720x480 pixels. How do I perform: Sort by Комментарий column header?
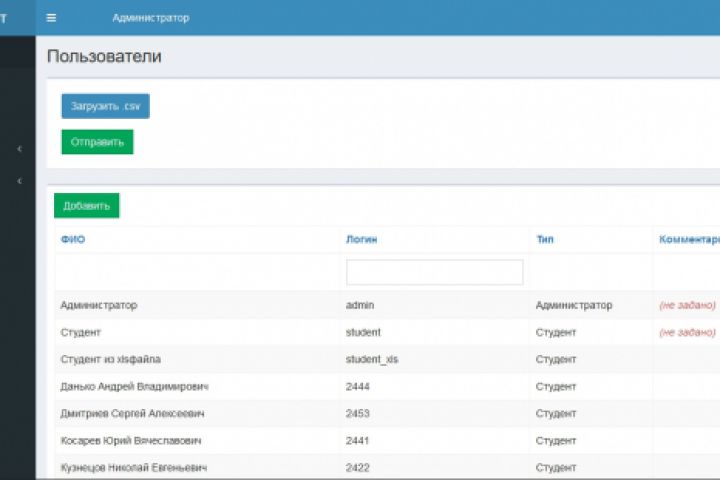point(689,239)
